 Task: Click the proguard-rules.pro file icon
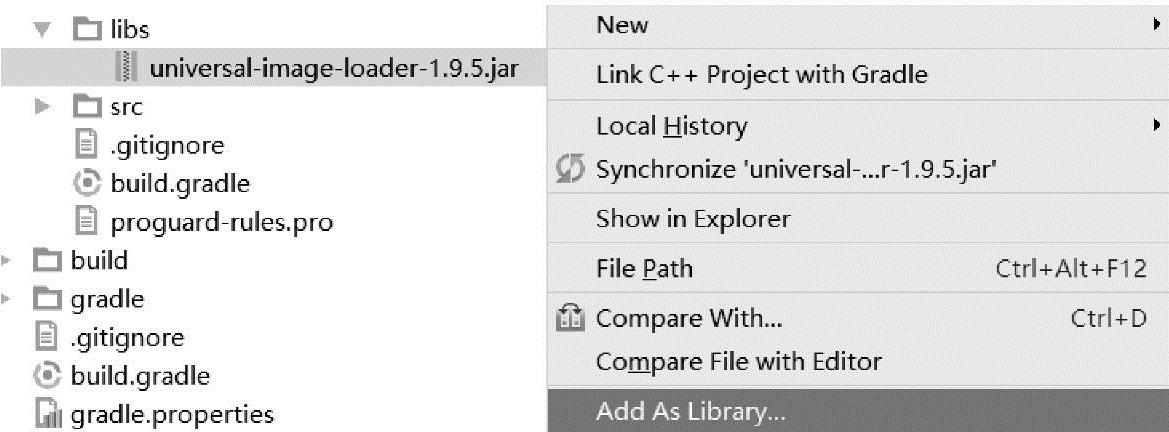pyautogui.click(x=88, y=222)
